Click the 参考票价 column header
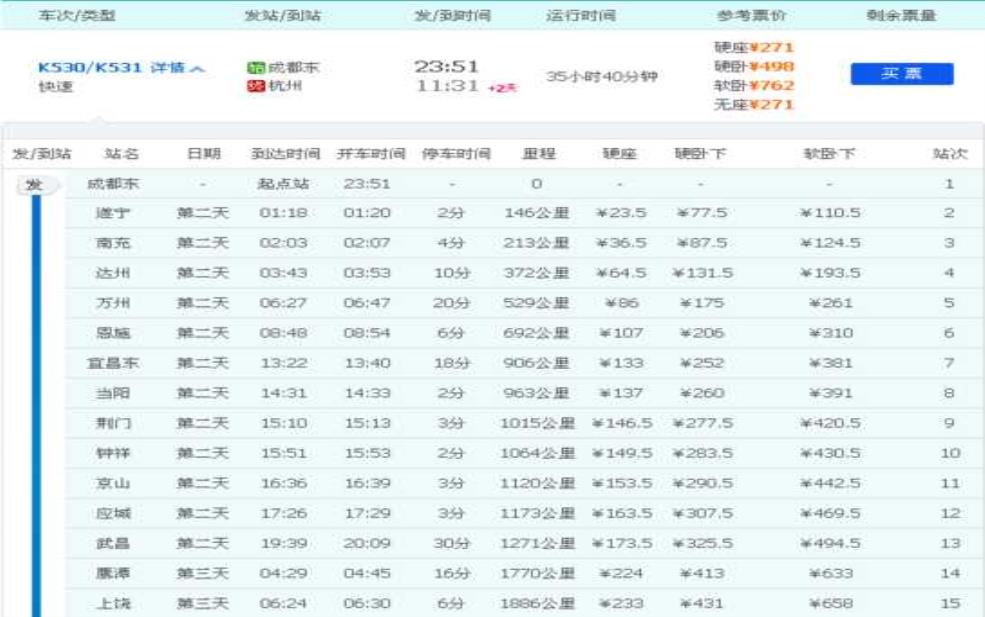 (751, 16)
